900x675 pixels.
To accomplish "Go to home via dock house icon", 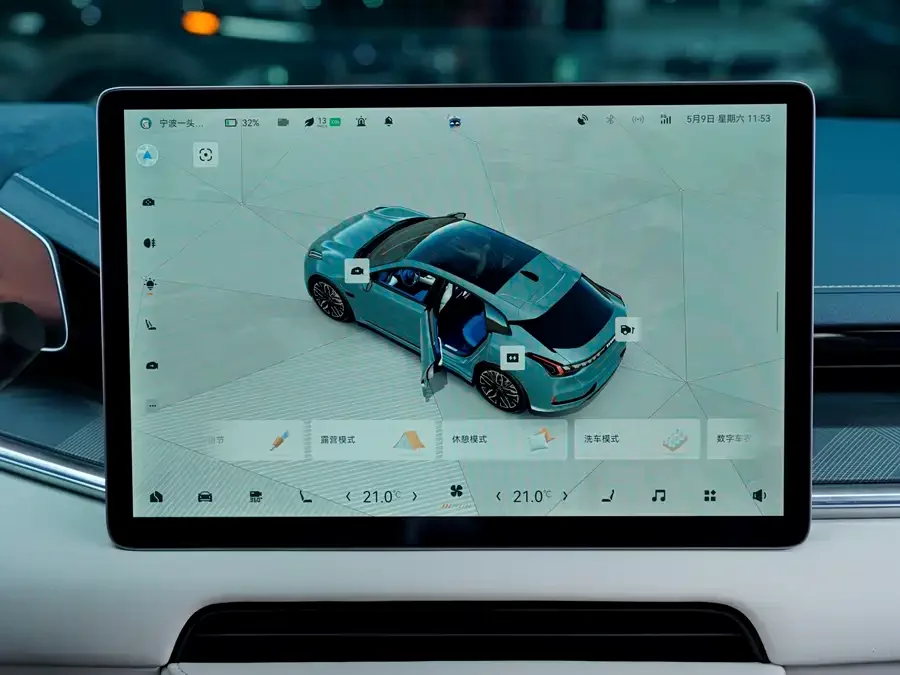I will click(156, 497).
